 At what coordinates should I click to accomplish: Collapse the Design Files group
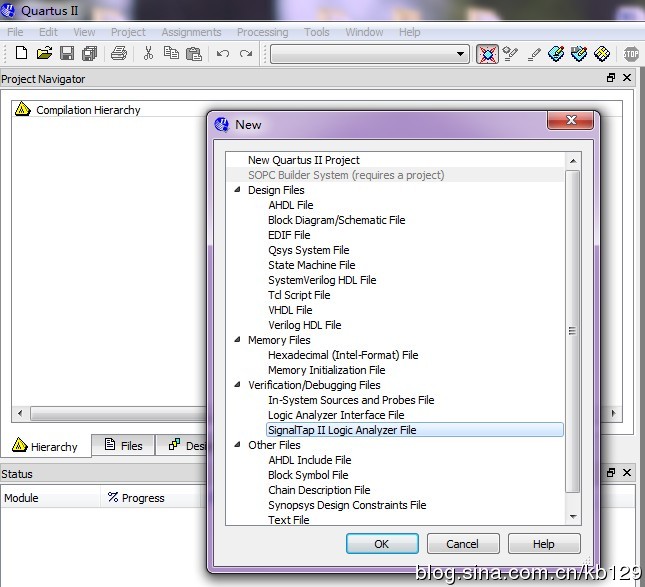237,190
